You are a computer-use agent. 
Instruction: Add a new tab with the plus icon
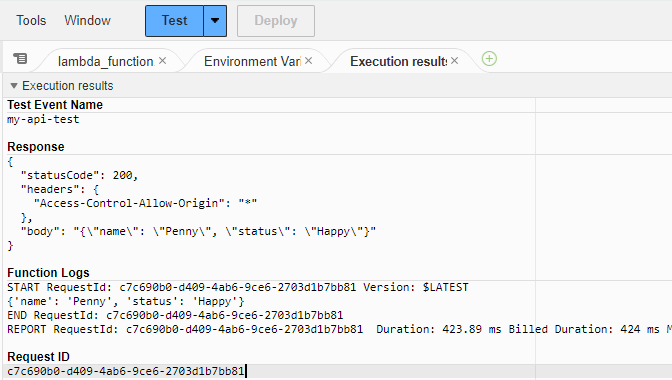pos(489,59)
